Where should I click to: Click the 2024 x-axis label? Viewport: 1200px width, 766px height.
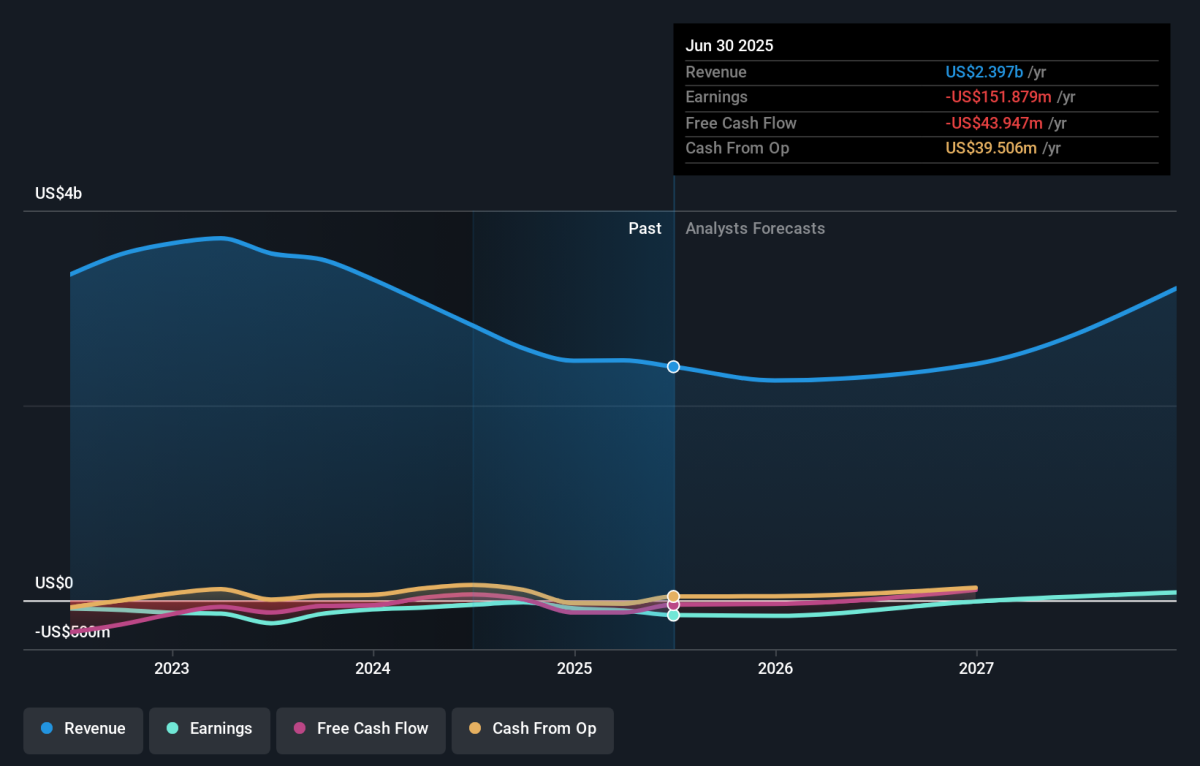click(x=373, y=668)
